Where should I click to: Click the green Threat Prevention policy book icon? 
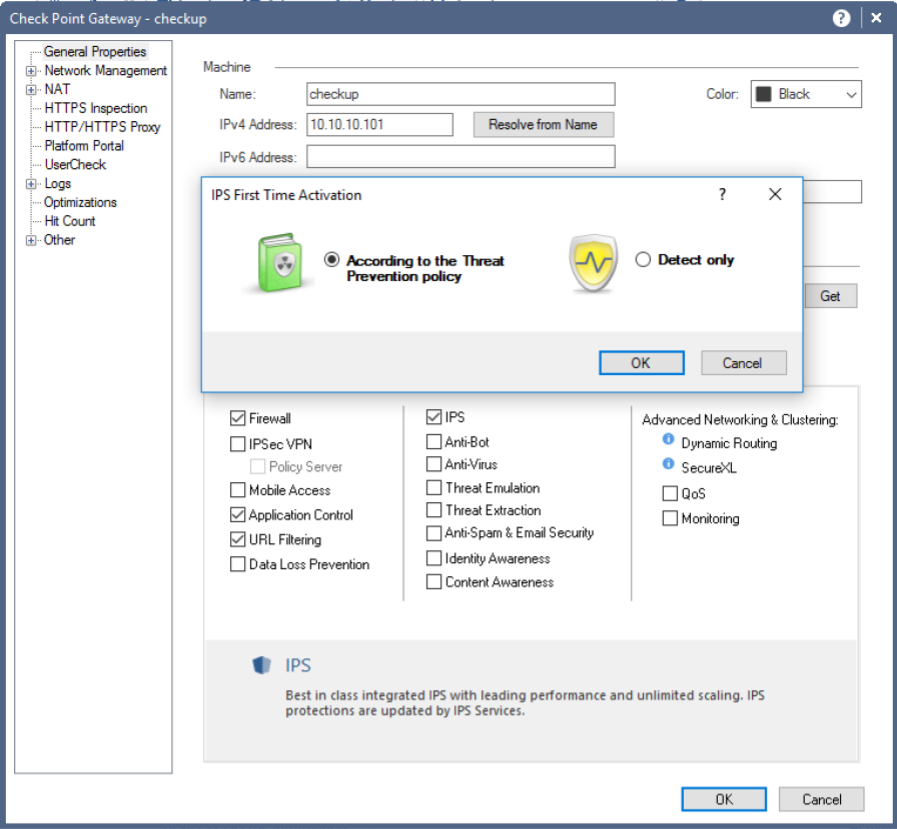(x=279, y=263)
